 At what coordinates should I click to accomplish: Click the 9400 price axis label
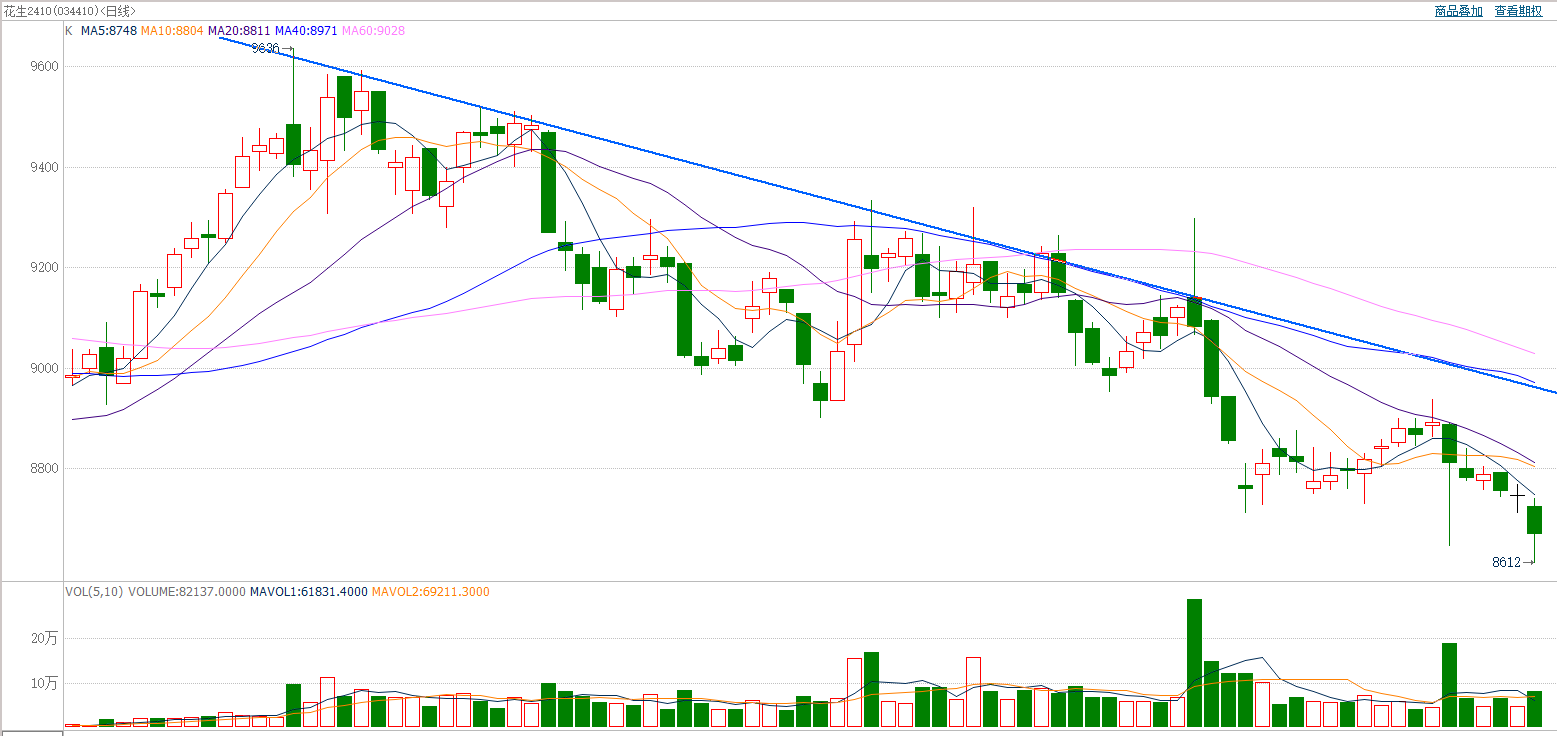click(x=46, y=167)
